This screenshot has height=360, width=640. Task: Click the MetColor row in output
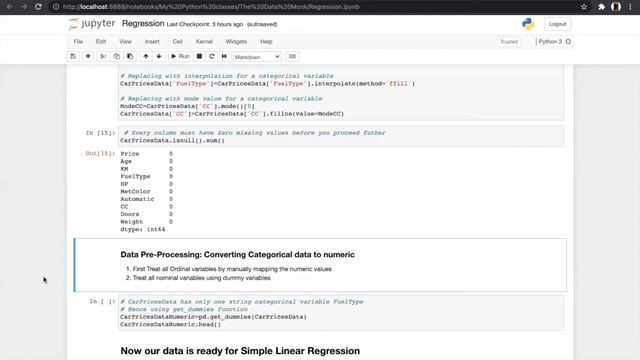tap(147, 191)
